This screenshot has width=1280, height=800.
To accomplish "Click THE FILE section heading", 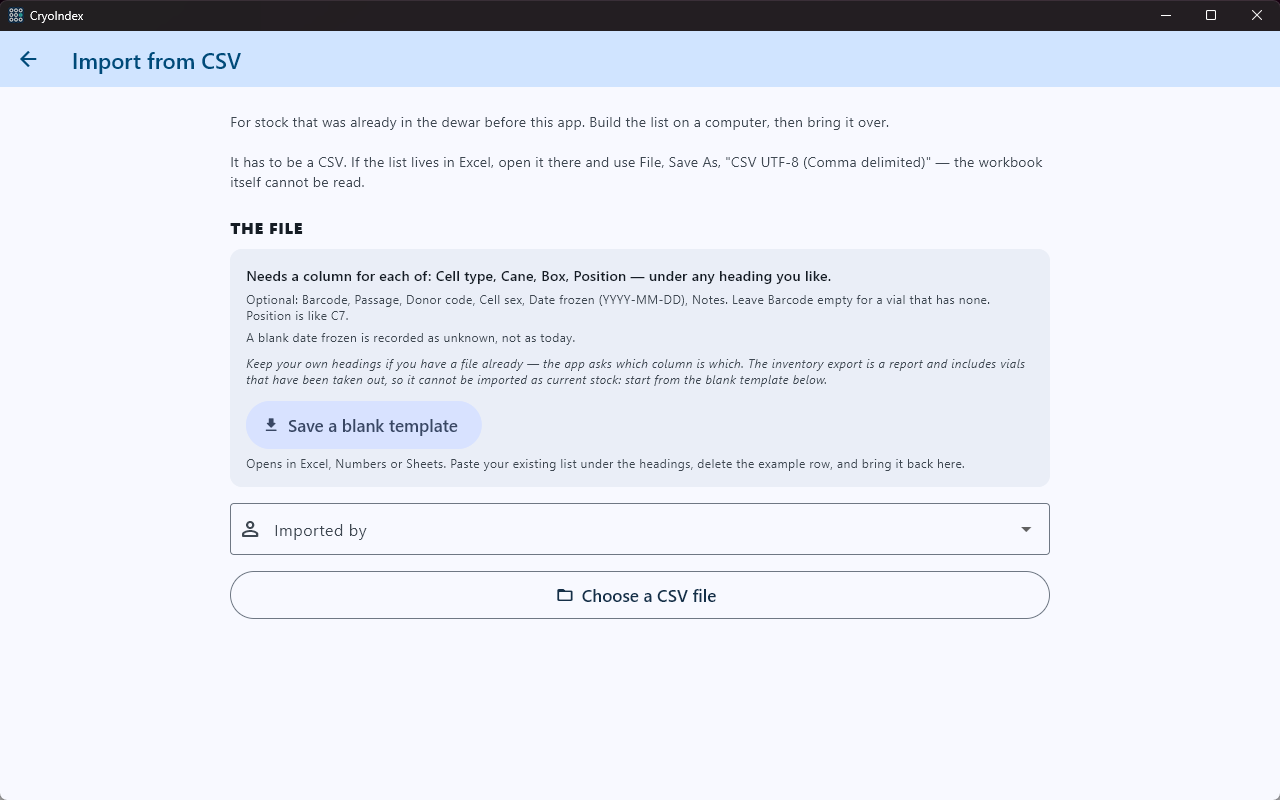I will 267,229.
